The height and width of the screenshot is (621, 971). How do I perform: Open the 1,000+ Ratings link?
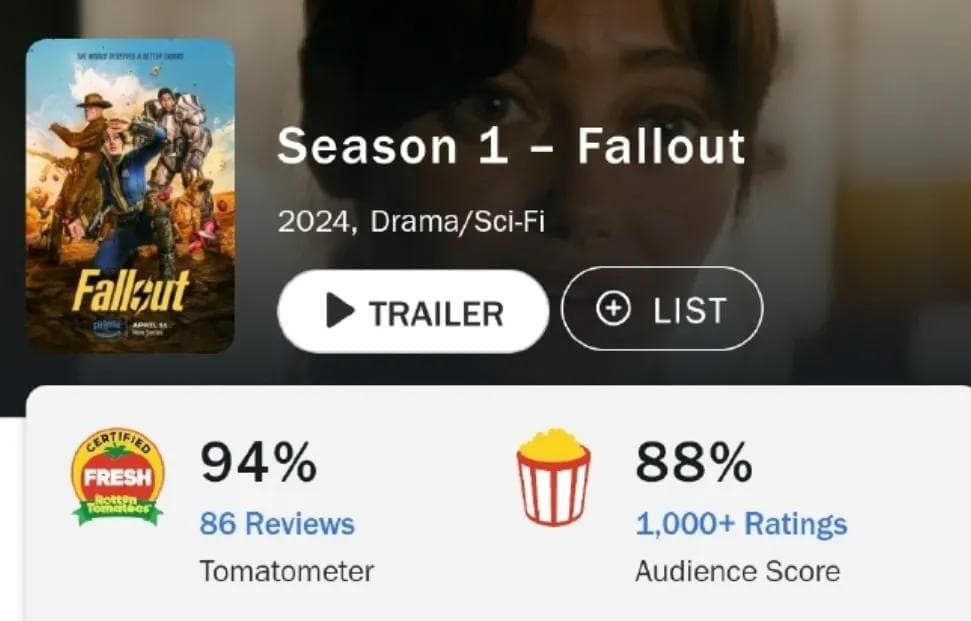pyautogui.click(x=741, y=524)
